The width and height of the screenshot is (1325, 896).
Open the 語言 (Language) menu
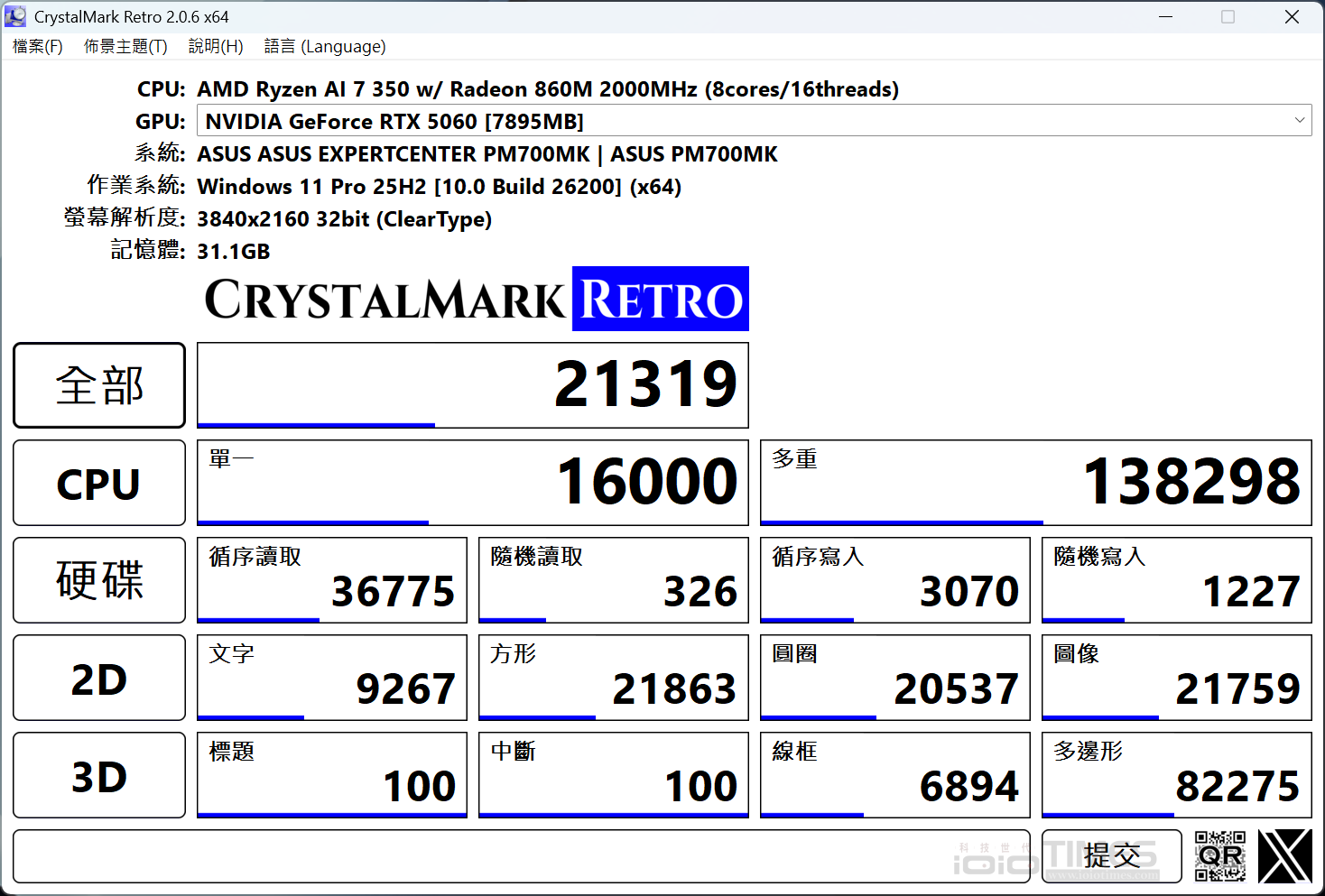click(x=324, y=46)
